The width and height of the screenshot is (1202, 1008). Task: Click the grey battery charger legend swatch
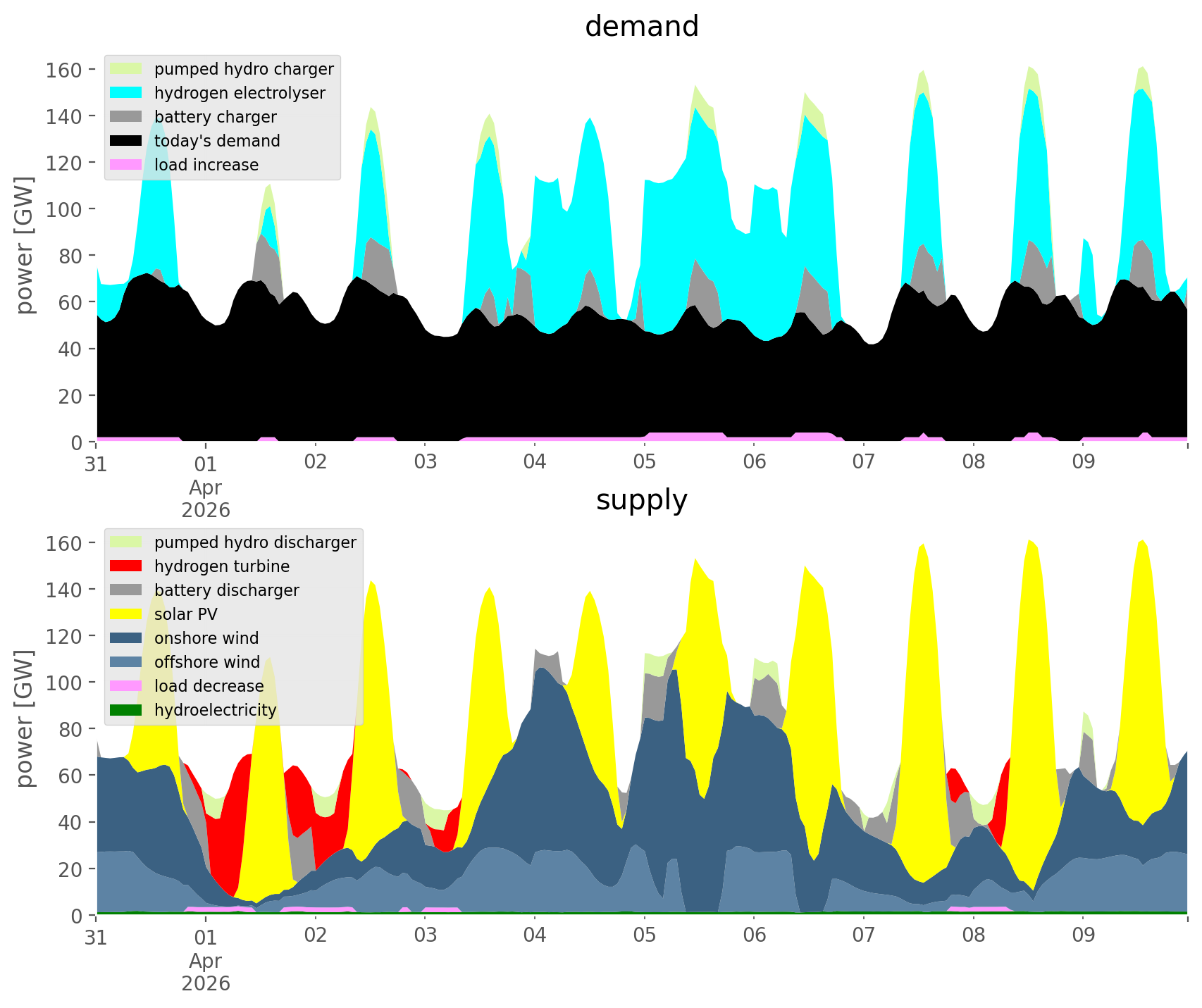(x=126, y=117)
